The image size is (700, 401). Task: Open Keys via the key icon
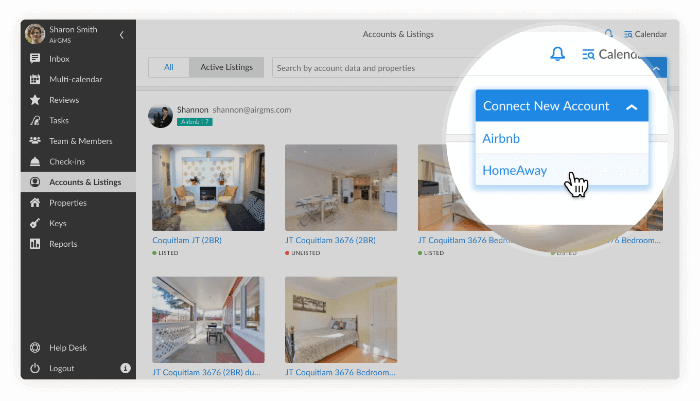pyautogui.click(x=35, y=223)
